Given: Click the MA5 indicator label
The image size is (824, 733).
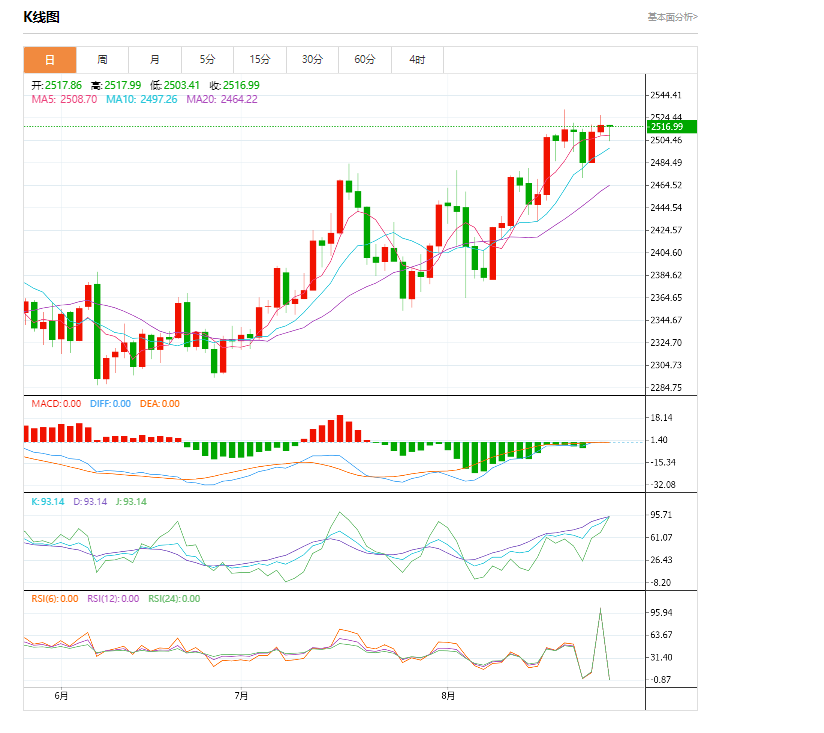Looking at the screenshot, I should click(x=64, y=99).
